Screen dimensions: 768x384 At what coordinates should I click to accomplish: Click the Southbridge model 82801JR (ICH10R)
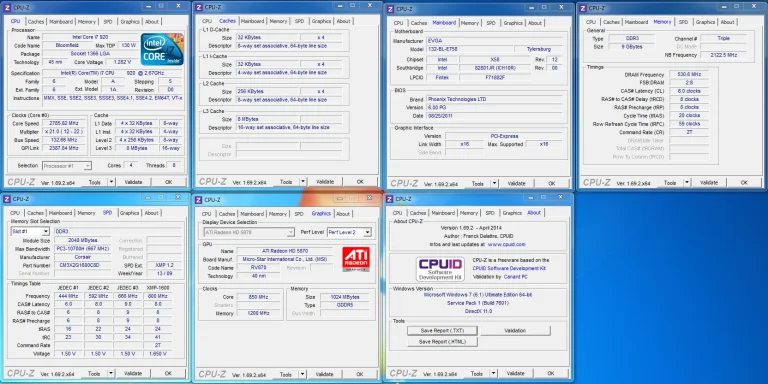(495, 68)
